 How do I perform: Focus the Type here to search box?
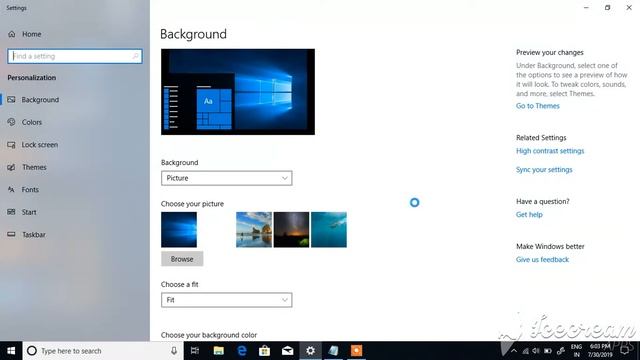click(102, 351)
